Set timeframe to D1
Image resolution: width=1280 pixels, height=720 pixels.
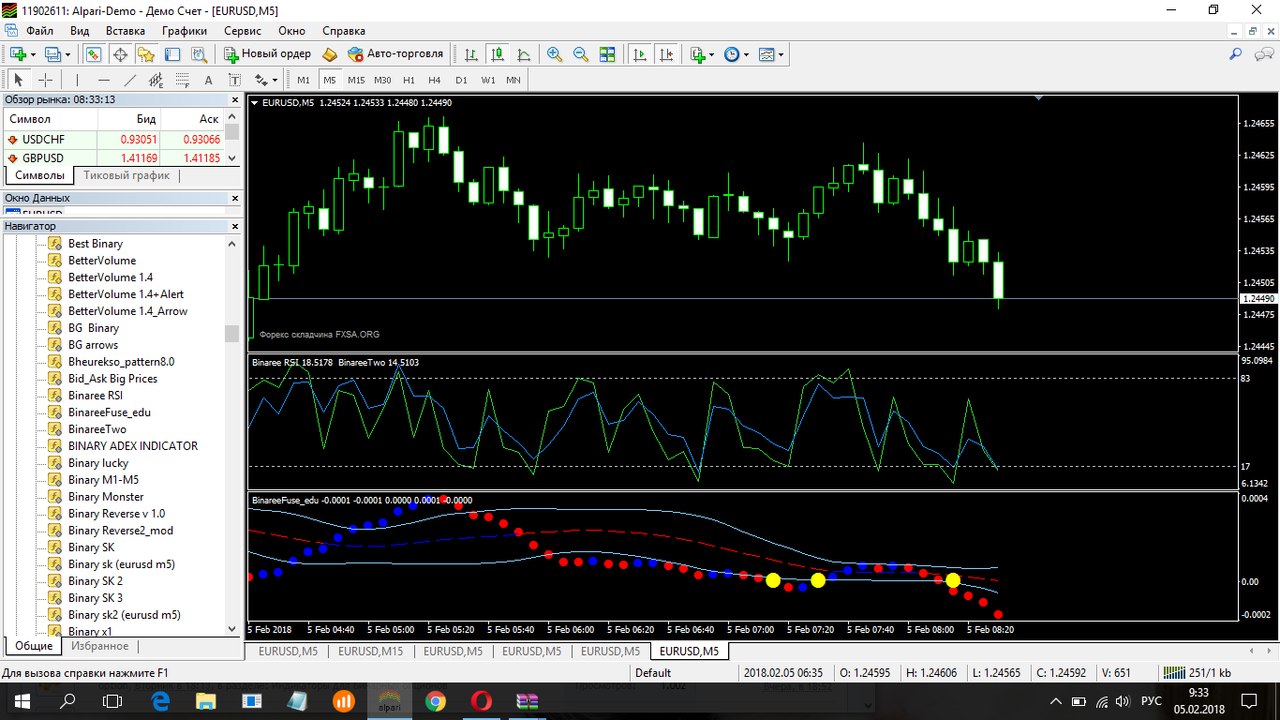coord(461,80)
